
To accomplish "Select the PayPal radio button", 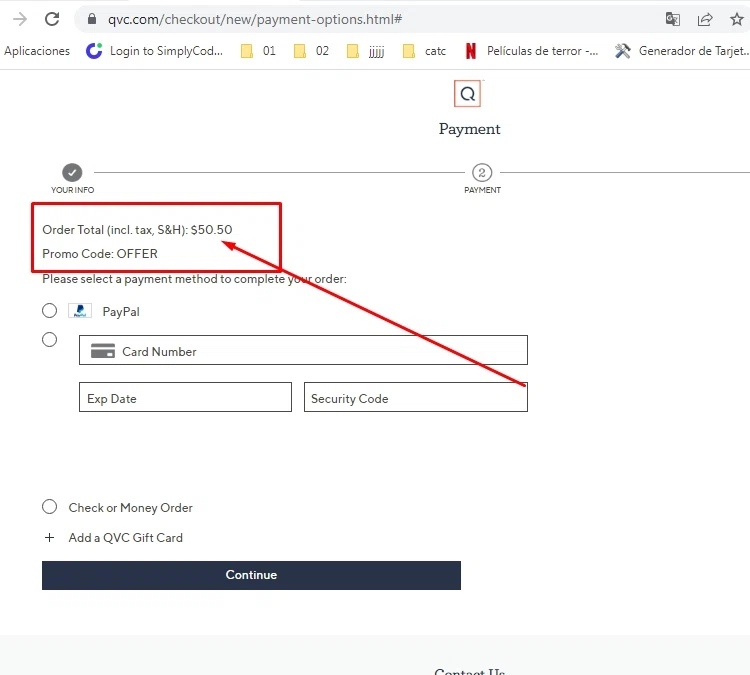I will click(49, 310).
